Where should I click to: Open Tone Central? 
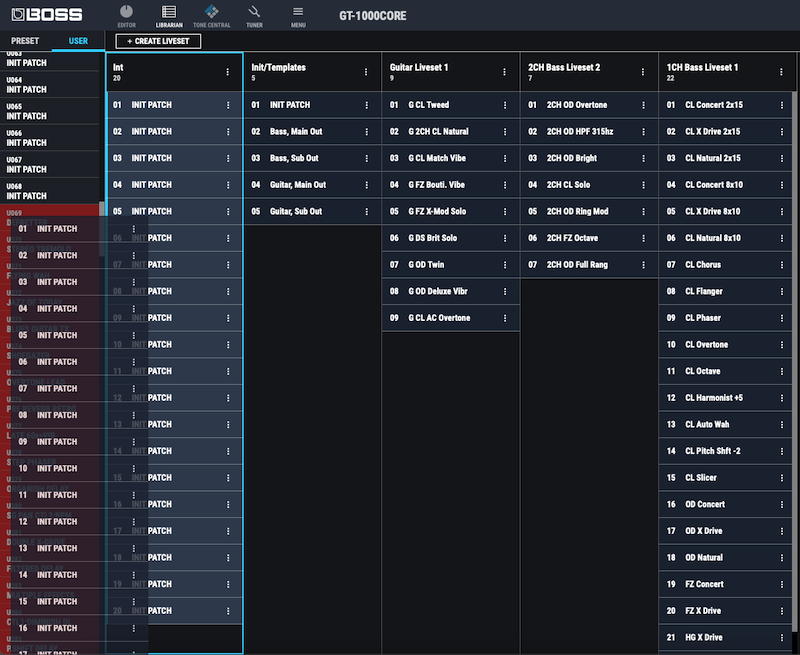point(212,16)
